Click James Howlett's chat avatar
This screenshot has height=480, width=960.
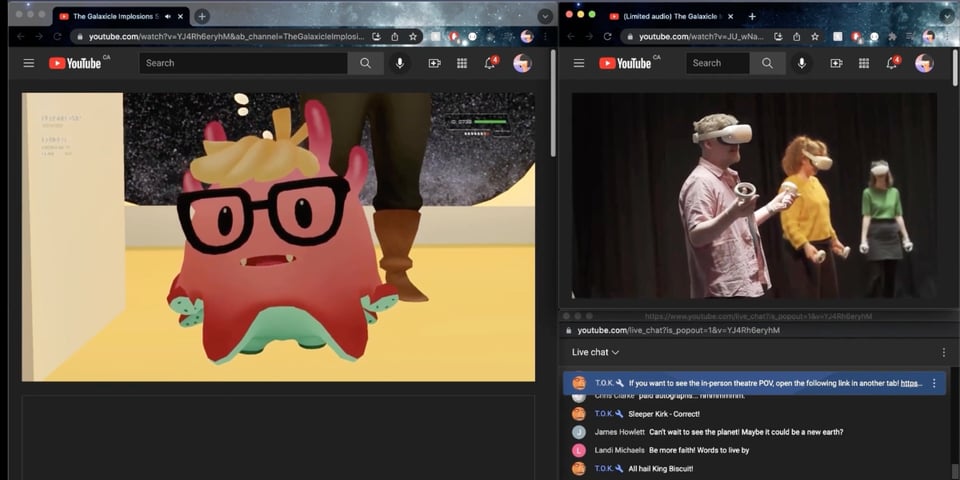(579, 432)
